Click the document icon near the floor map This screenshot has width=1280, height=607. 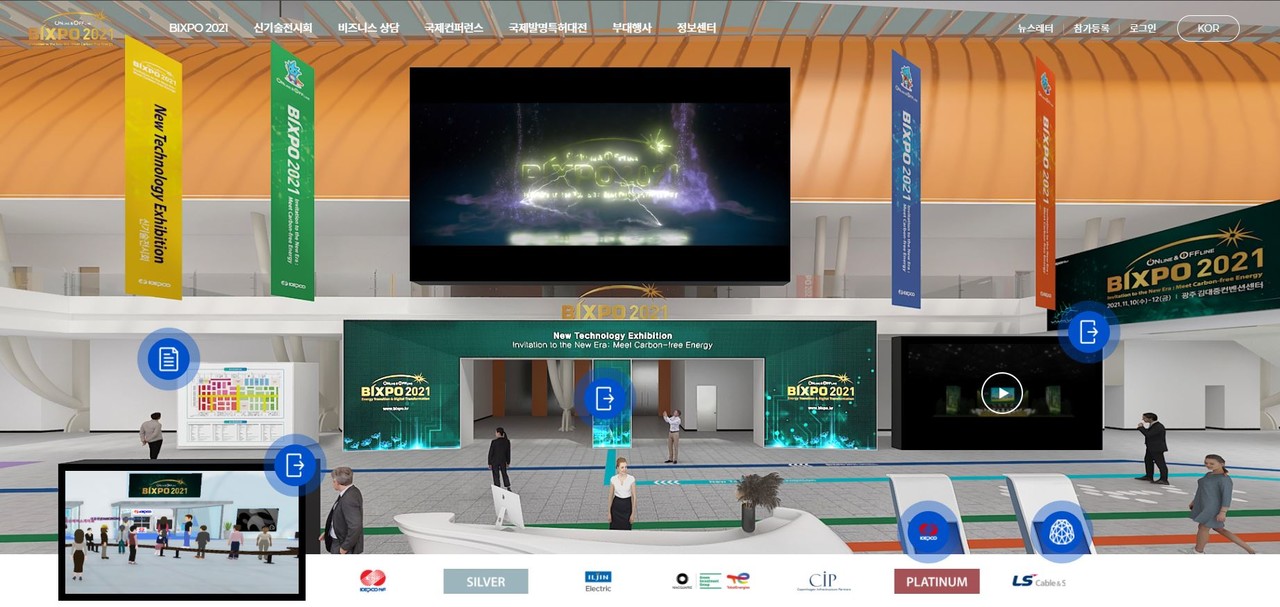[168, 359]
